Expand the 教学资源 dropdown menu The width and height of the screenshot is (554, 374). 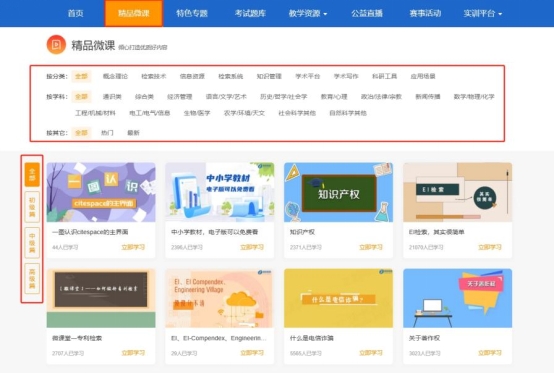click(x=308, y=13)
